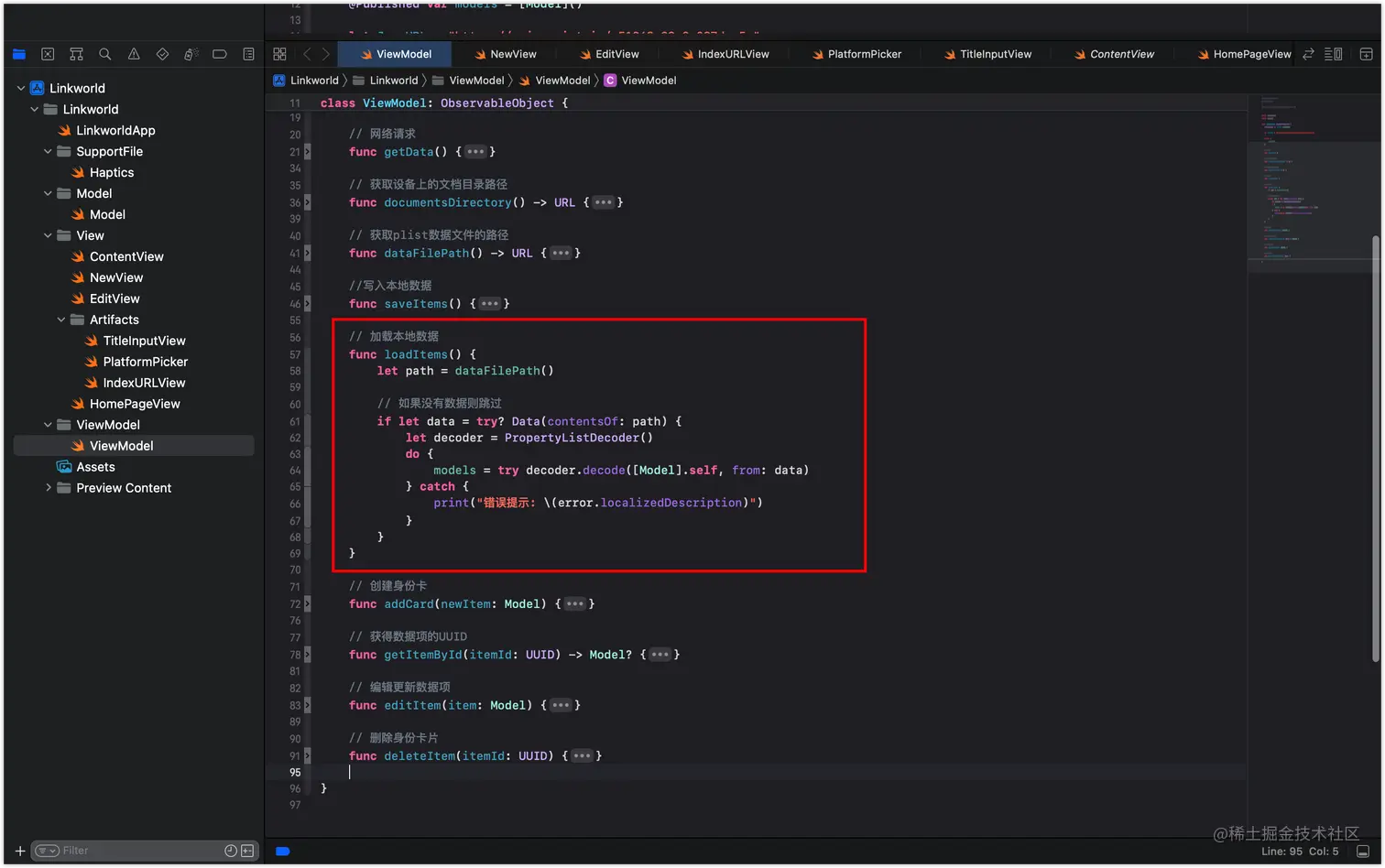The image size is (1385, 868).
Task: Click Line 95 Col 5 indicator
Action: point(1300,852)
